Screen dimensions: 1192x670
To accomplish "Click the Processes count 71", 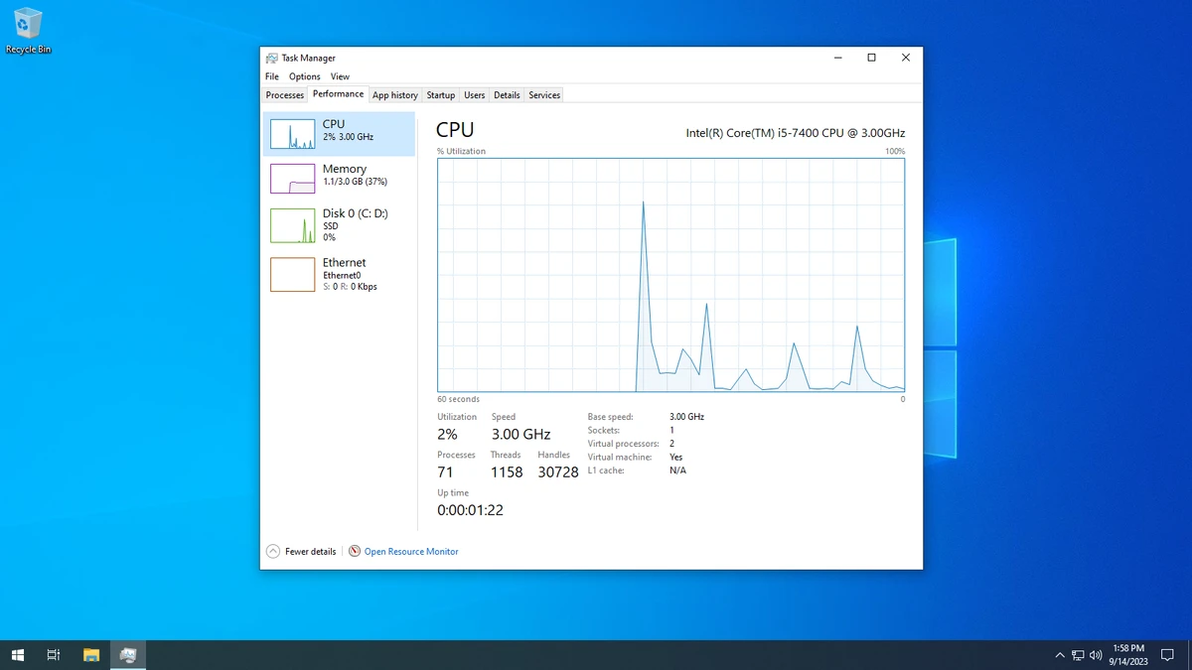I will pos(445,472).
